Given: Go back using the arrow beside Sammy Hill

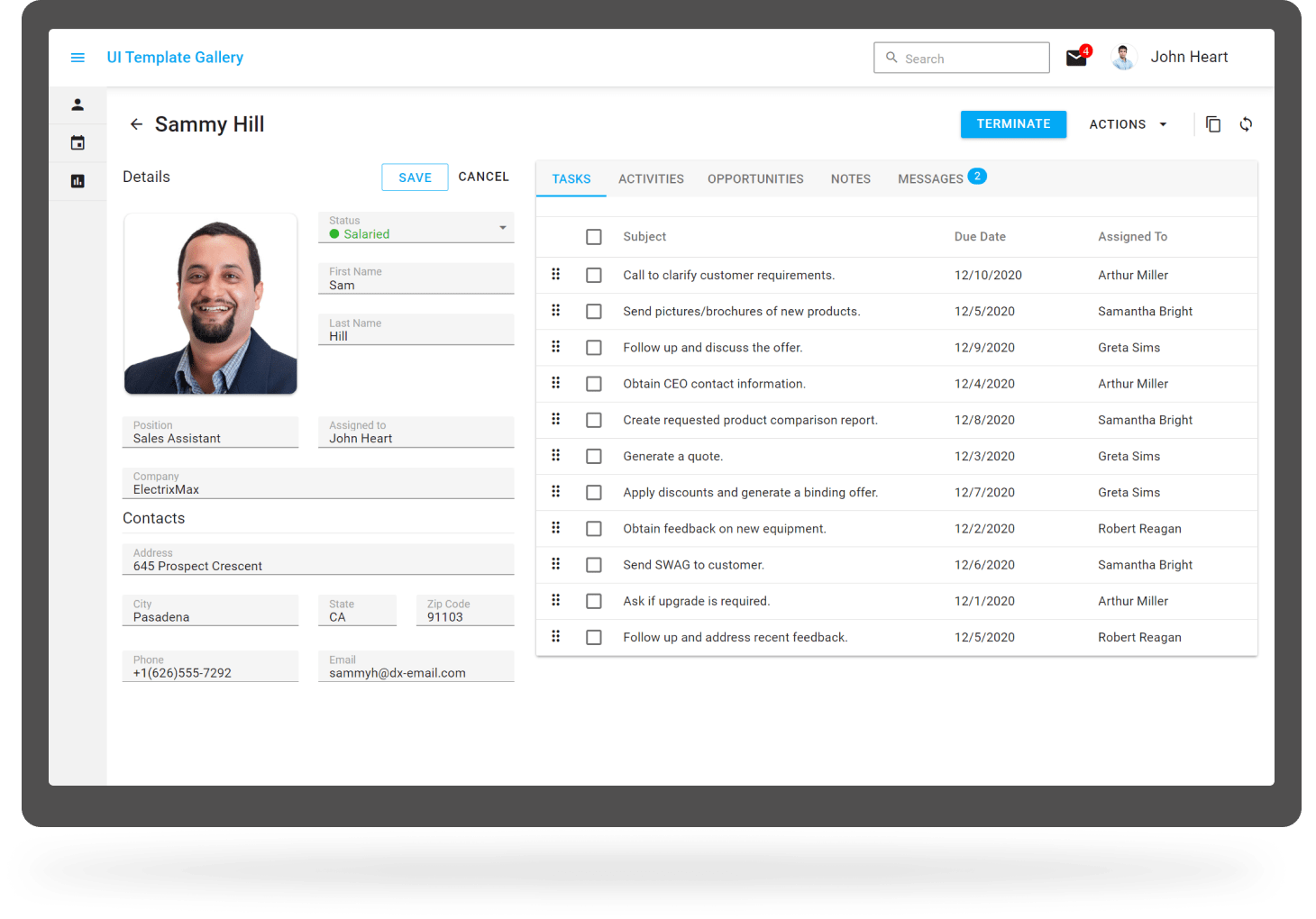Looking at the screenshot, I should click(136, 124).
